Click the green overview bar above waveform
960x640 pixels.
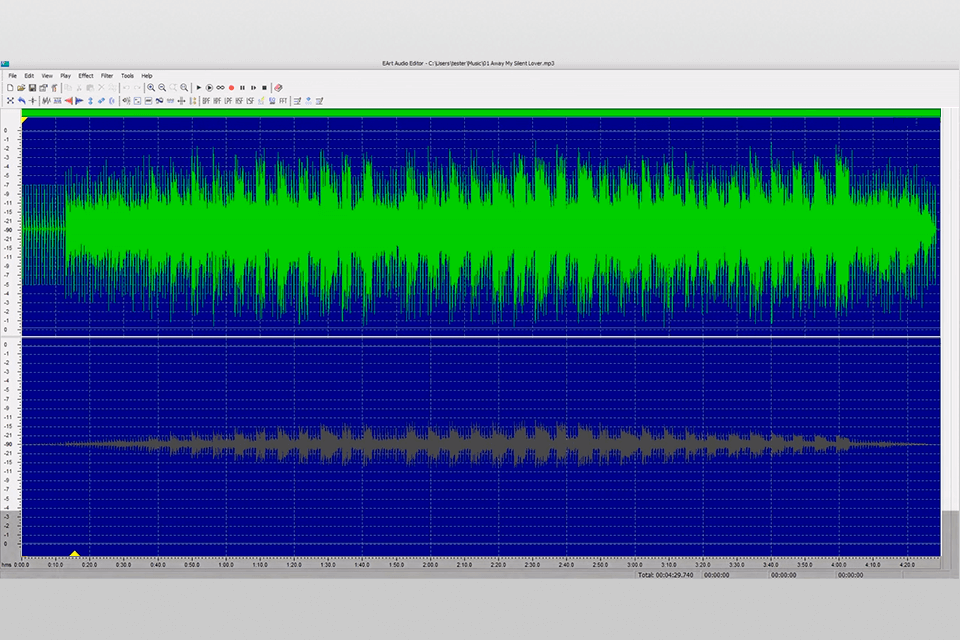pos(481,113)
